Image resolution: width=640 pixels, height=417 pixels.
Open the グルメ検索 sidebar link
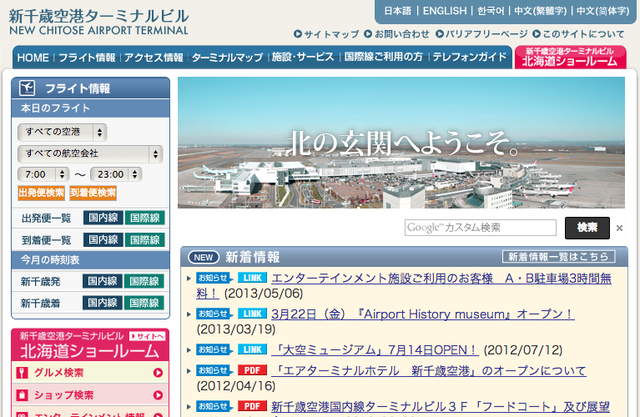[x=90, y=373]
